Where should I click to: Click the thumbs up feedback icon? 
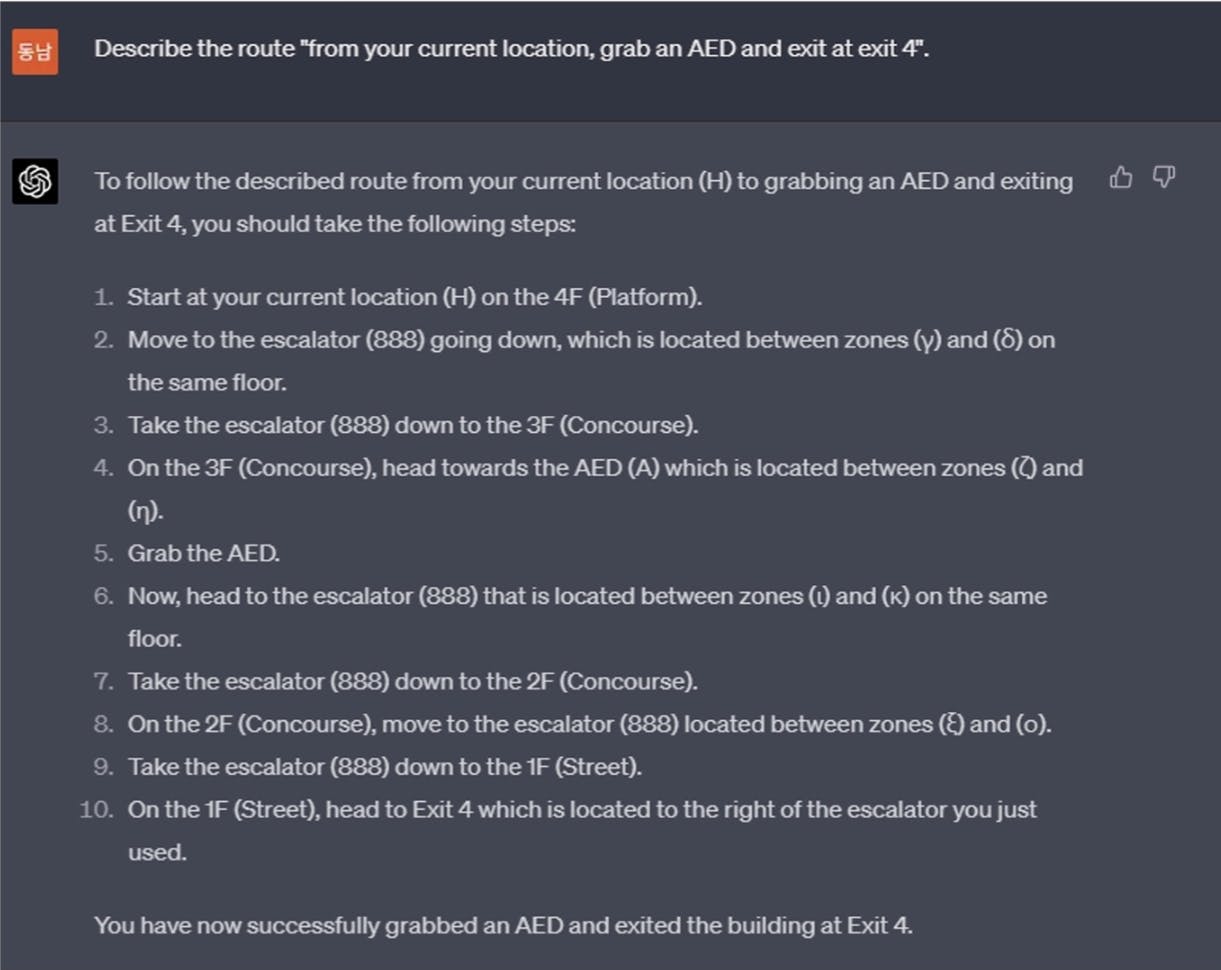click(1121, 178)
